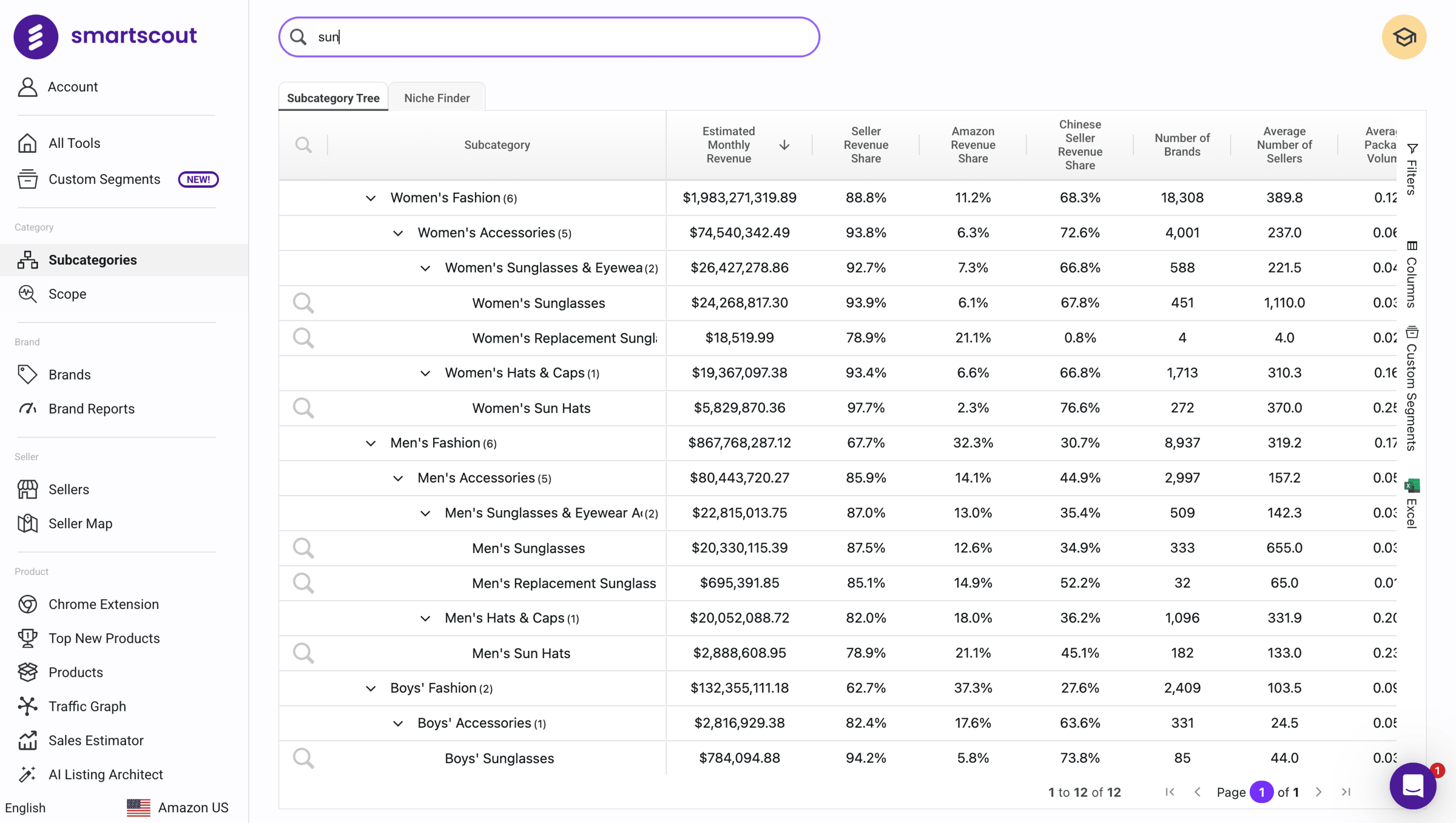Select the Subcategory Tree tab
The width and height of the screenshot is (1456, 823).
(x=333, y=98)
